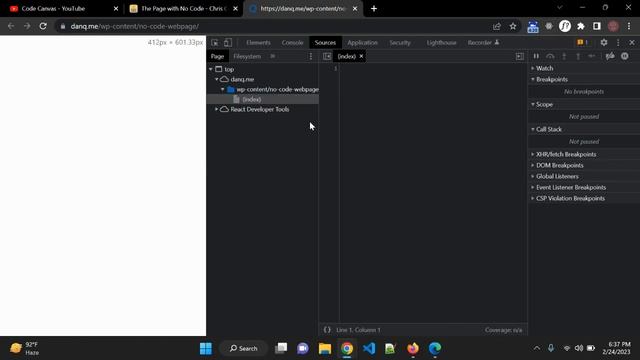This screenshot has height=360, width=640.
Task: Open the Chrome three-dot menu
Action: (x=629, y=26)
